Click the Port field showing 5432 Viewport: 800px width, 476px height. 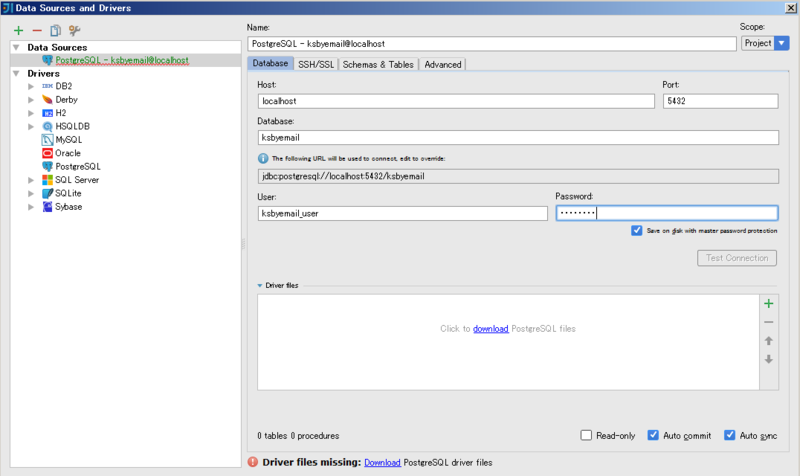(720, 101)
